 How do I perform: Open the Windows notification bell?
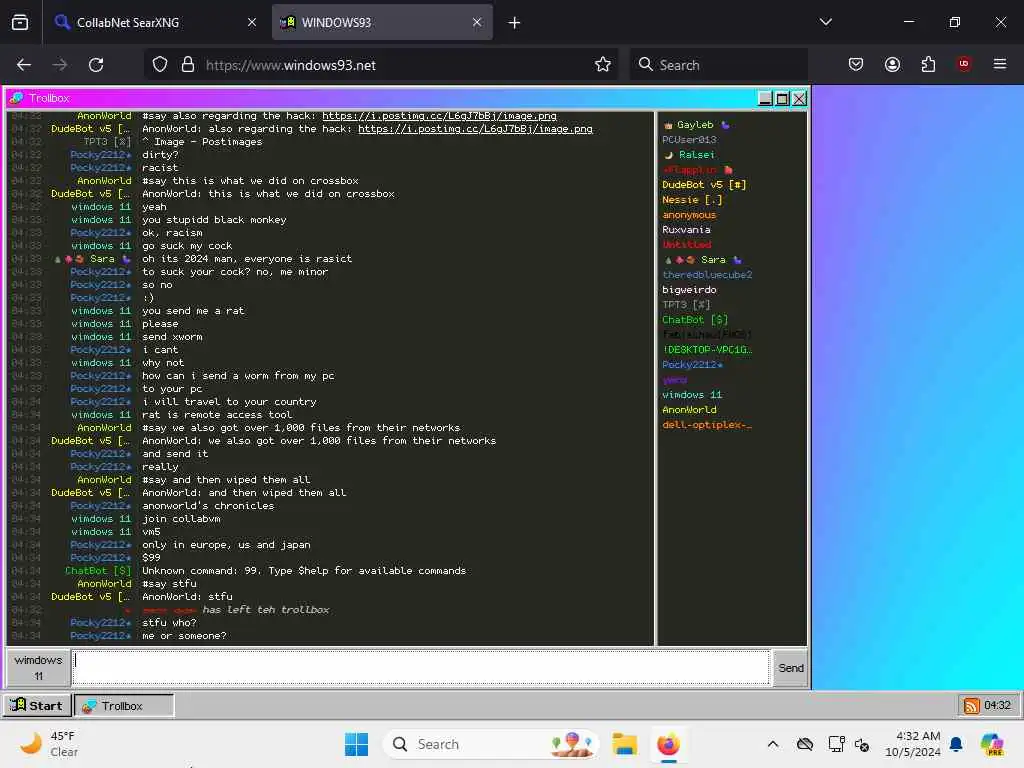pyautogui.click(x=956, y=744)
